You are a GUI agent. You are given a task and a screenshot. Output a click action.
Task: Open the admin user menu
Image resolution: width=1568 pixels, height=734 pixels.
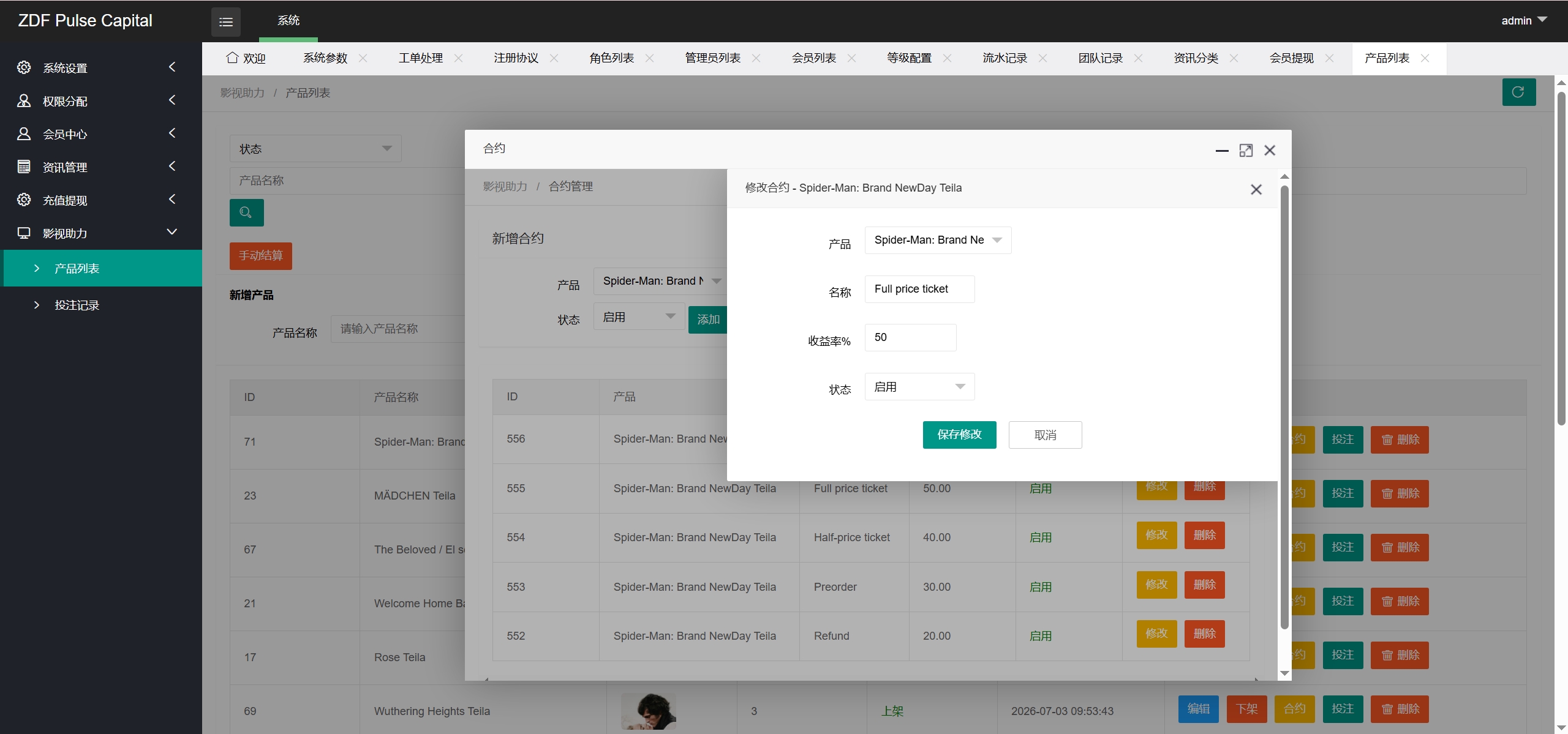click(x=1523, y=21)
